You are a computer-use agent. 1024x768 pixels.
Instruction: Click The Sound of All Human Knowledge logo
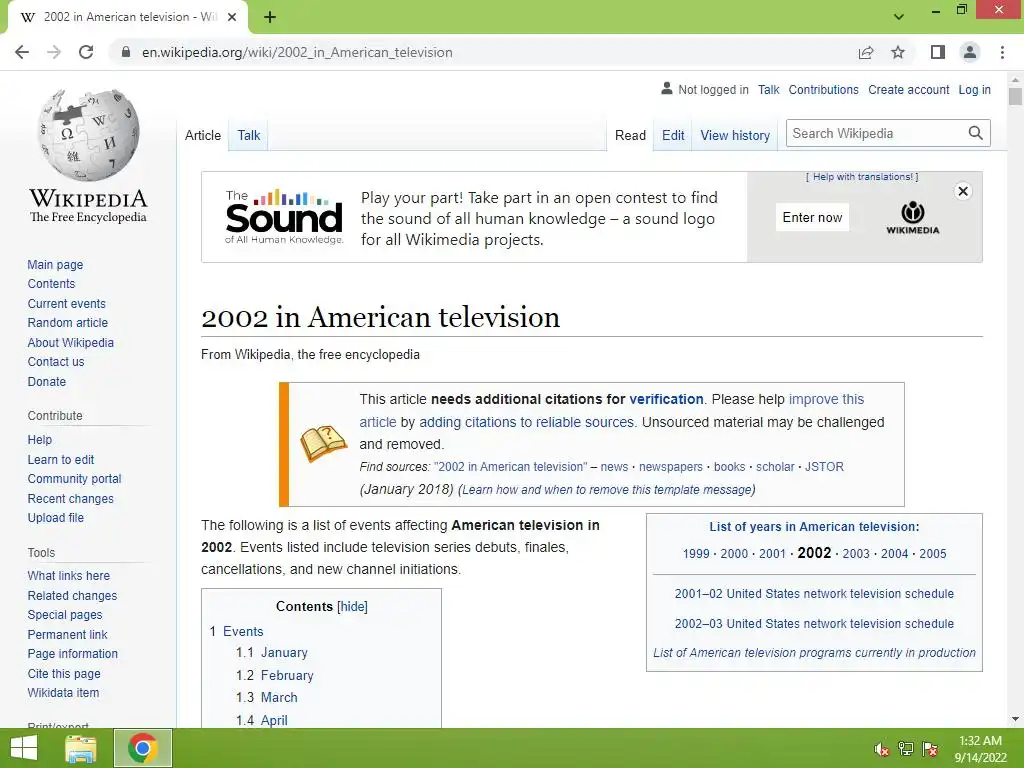pyautogui.click(x=284, y=217)
